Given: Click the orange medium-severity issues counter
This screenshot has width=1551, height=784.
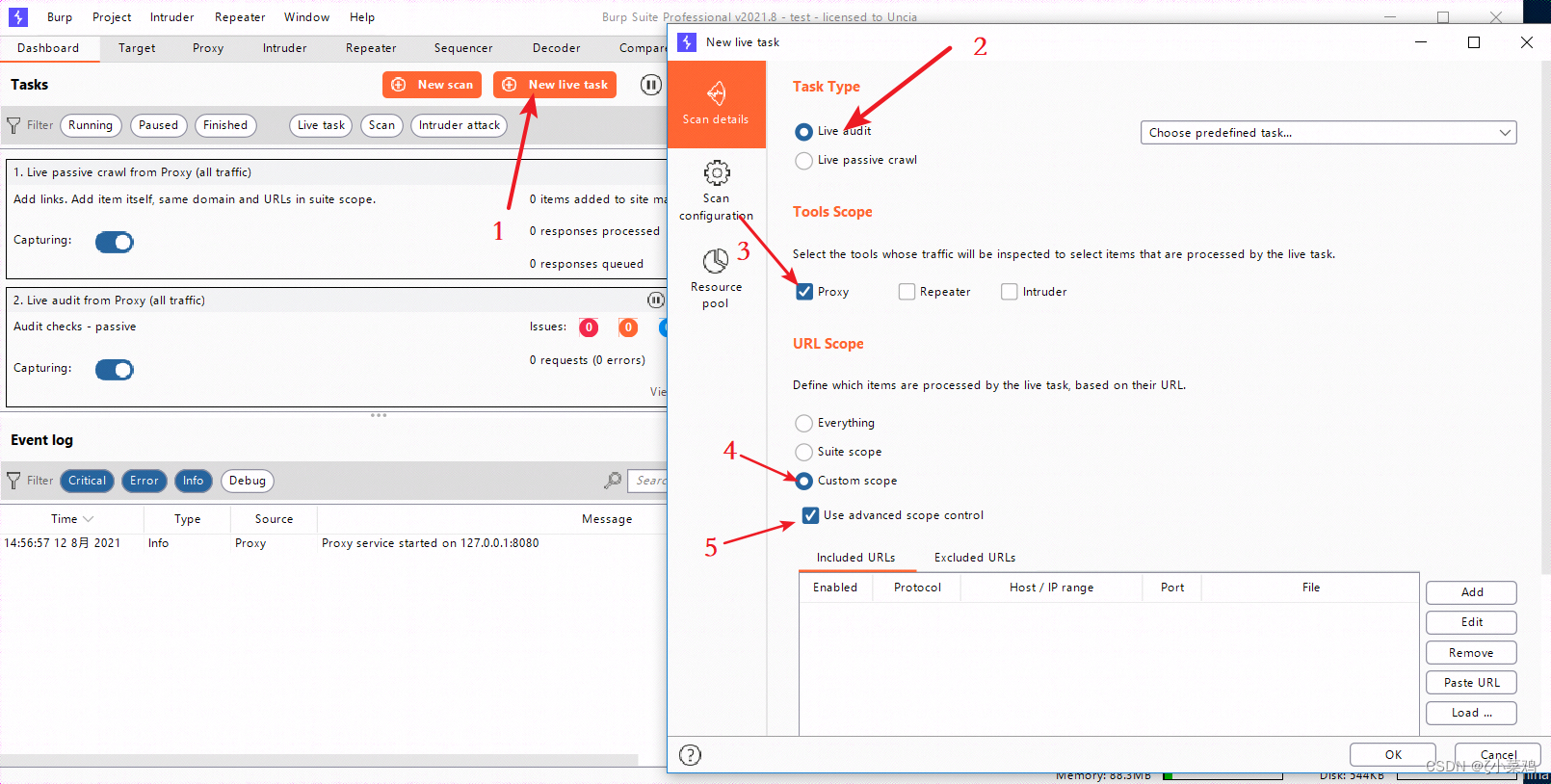Looking at the screenshot, I should [628, 327].
